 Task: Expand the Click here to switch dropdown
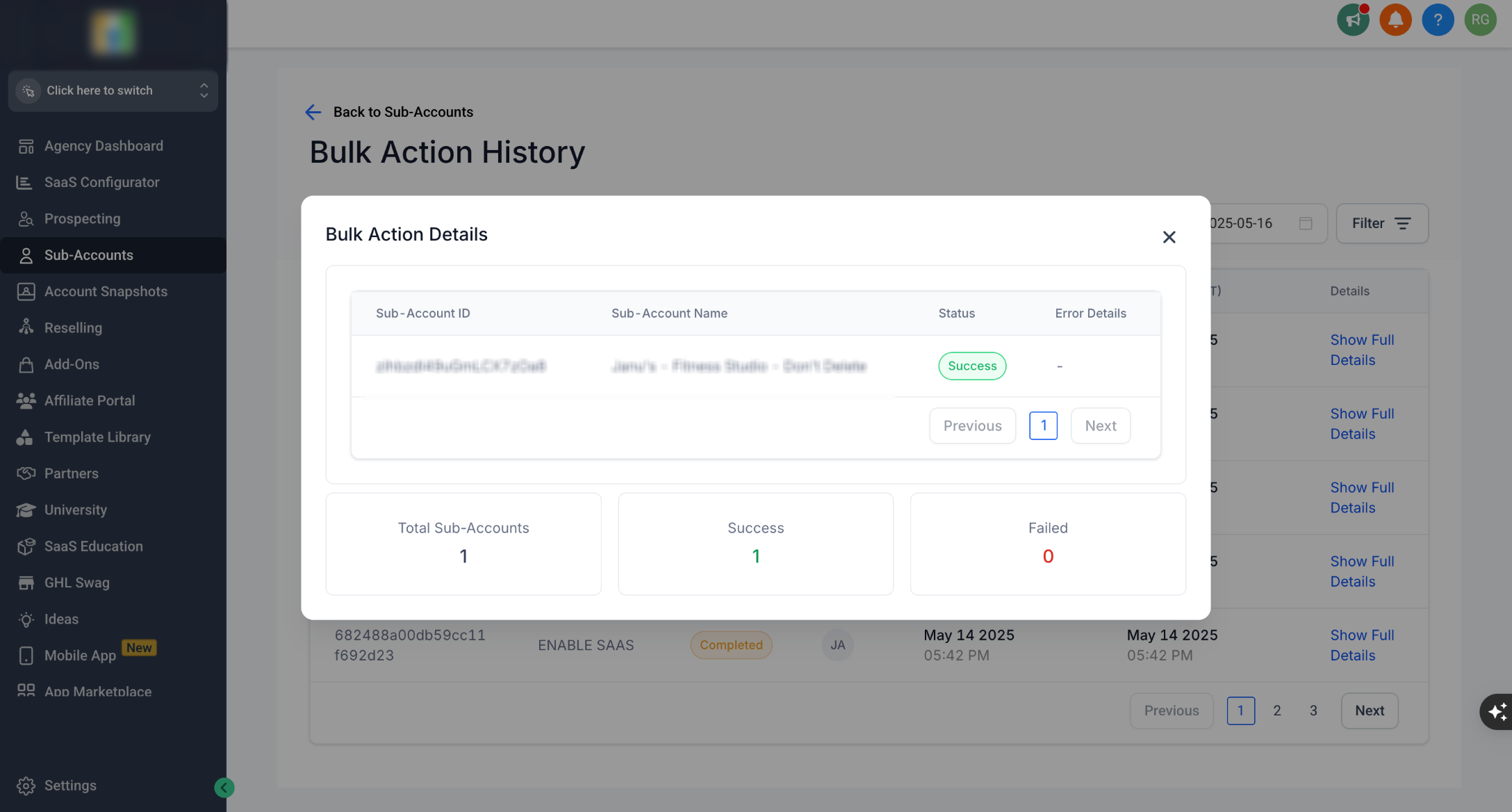(x=113, y=90)
